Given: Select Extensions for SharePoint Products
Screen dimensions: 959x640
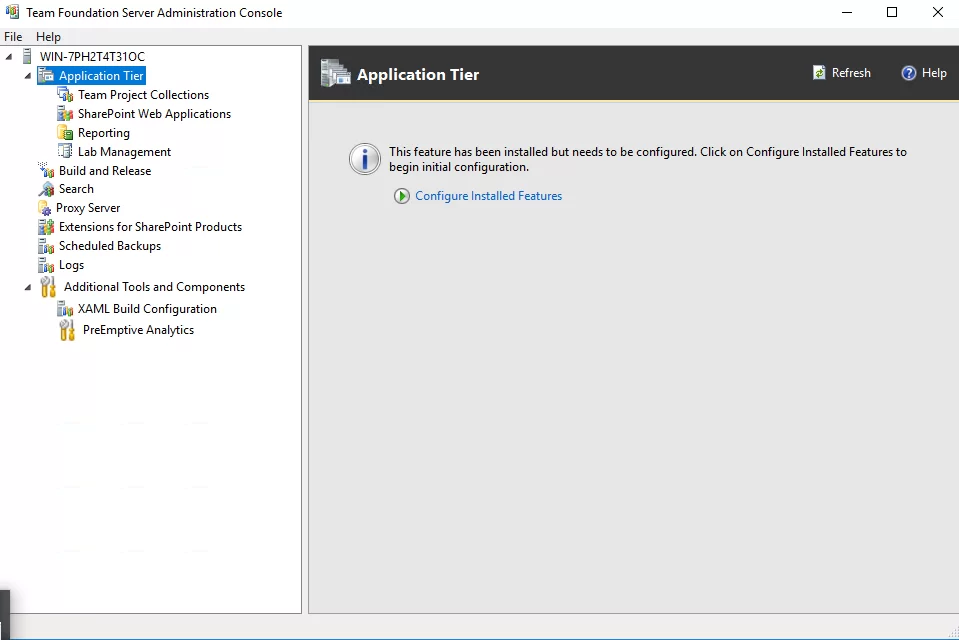Looking at the screenshot, I should (150, 227).
